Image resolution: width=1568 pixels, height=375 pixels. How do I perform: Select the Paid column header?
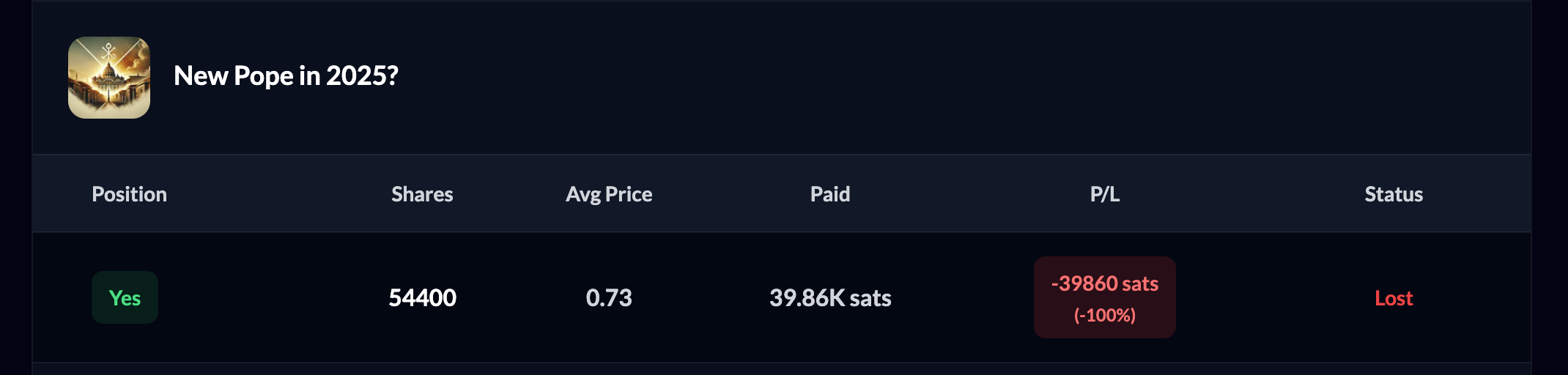[x=830, y=194]
